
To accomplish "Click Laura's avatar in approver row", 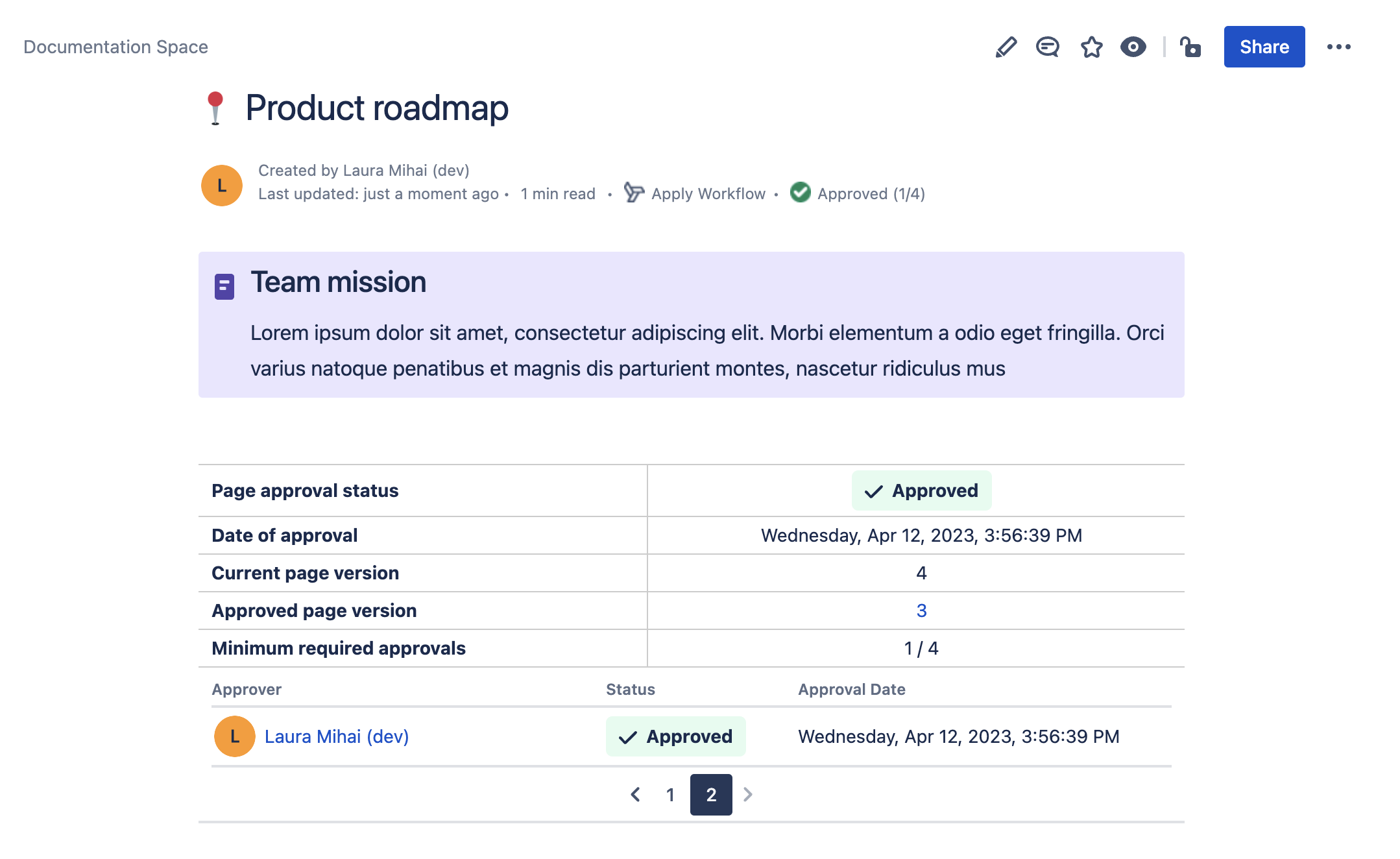I will (x=234, y=736).
